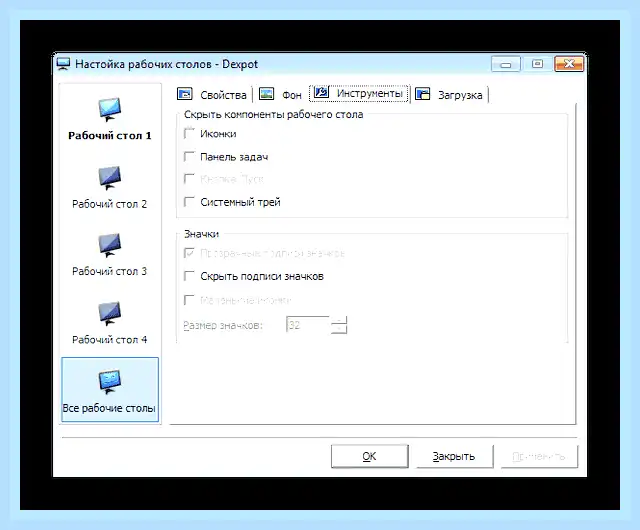Select the Рабочий стол 3 label

109,271
